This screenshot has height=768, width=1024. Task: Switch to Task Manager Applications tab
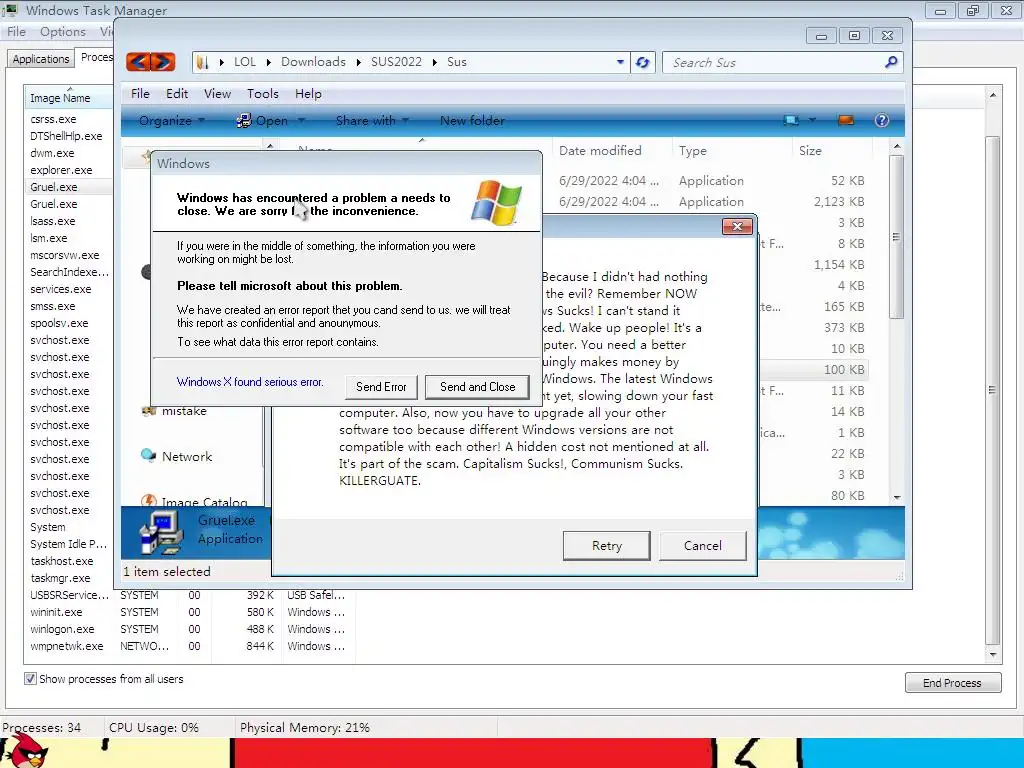(40, 59)
